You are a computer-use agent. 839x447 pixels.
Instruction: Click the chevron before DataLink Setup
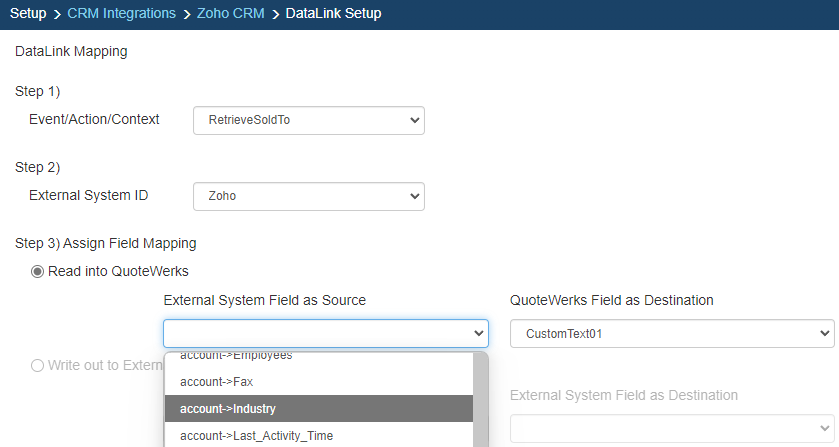click(275, 14)
